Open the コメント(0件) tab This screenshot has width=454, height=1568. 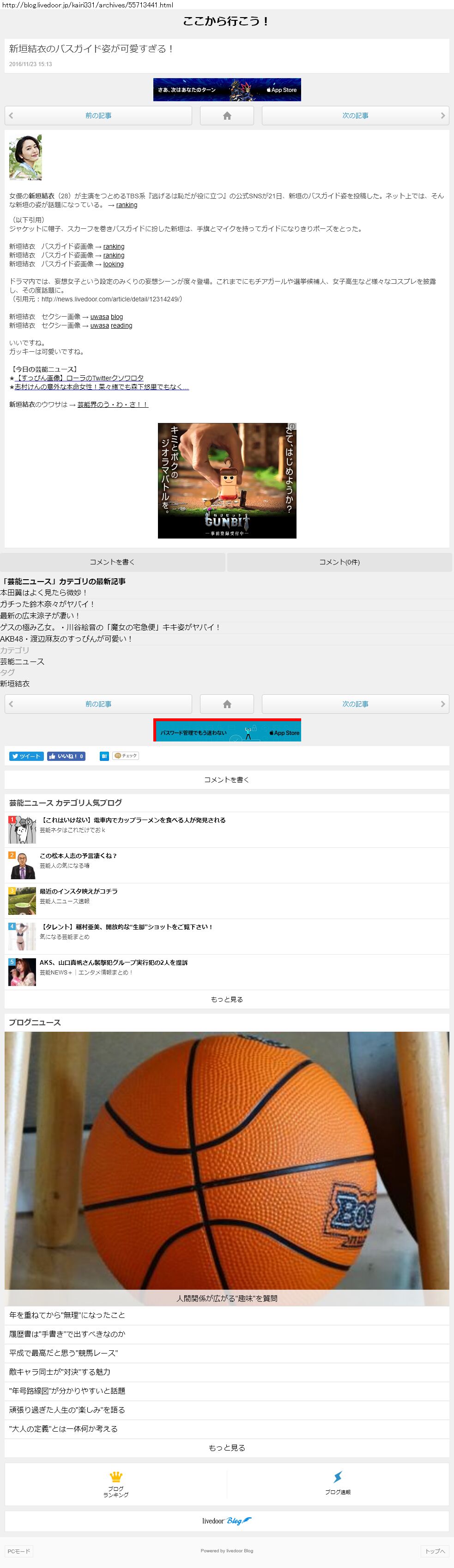click(339, 562)
